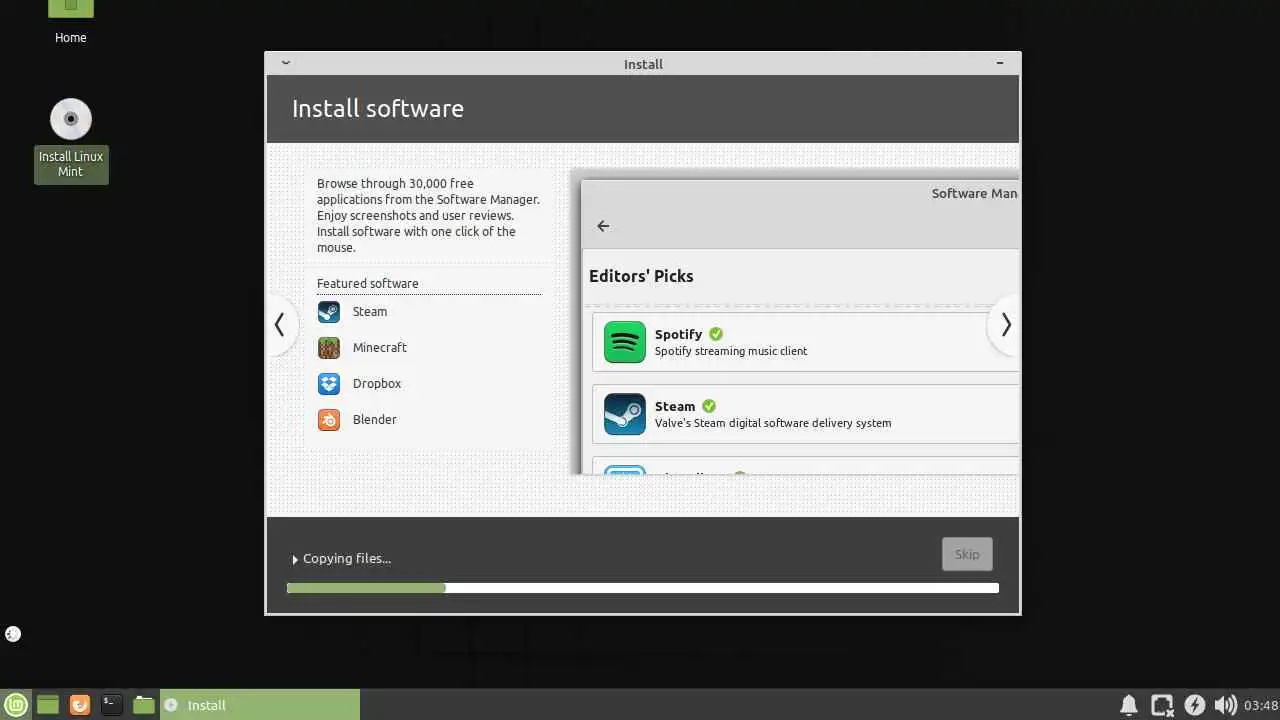The image size is (1280, 720).
Task: Click the 'Install software' header title
Action: [x=378, y=108]
